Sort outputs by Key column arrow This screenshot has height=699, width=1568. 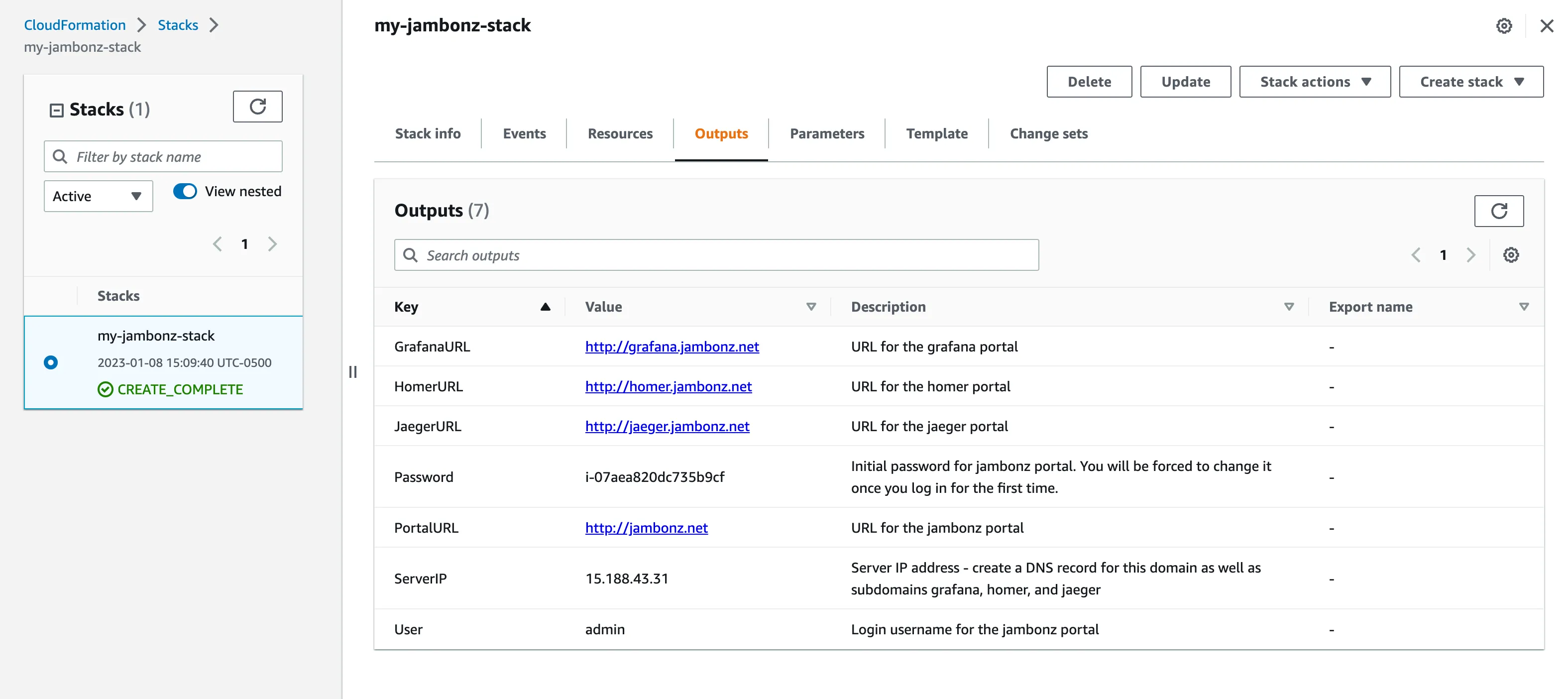546,307
